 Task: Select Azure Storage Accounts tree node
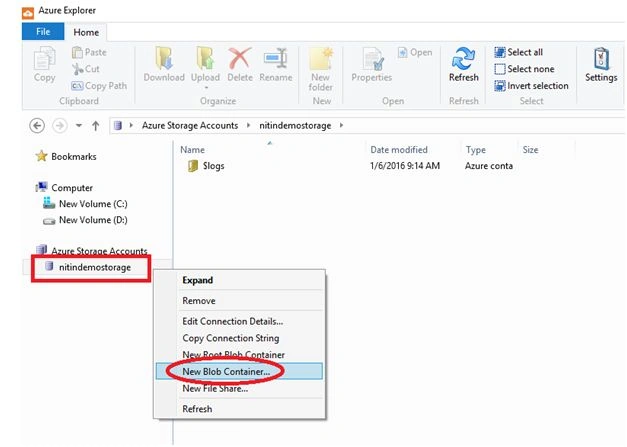92,251
